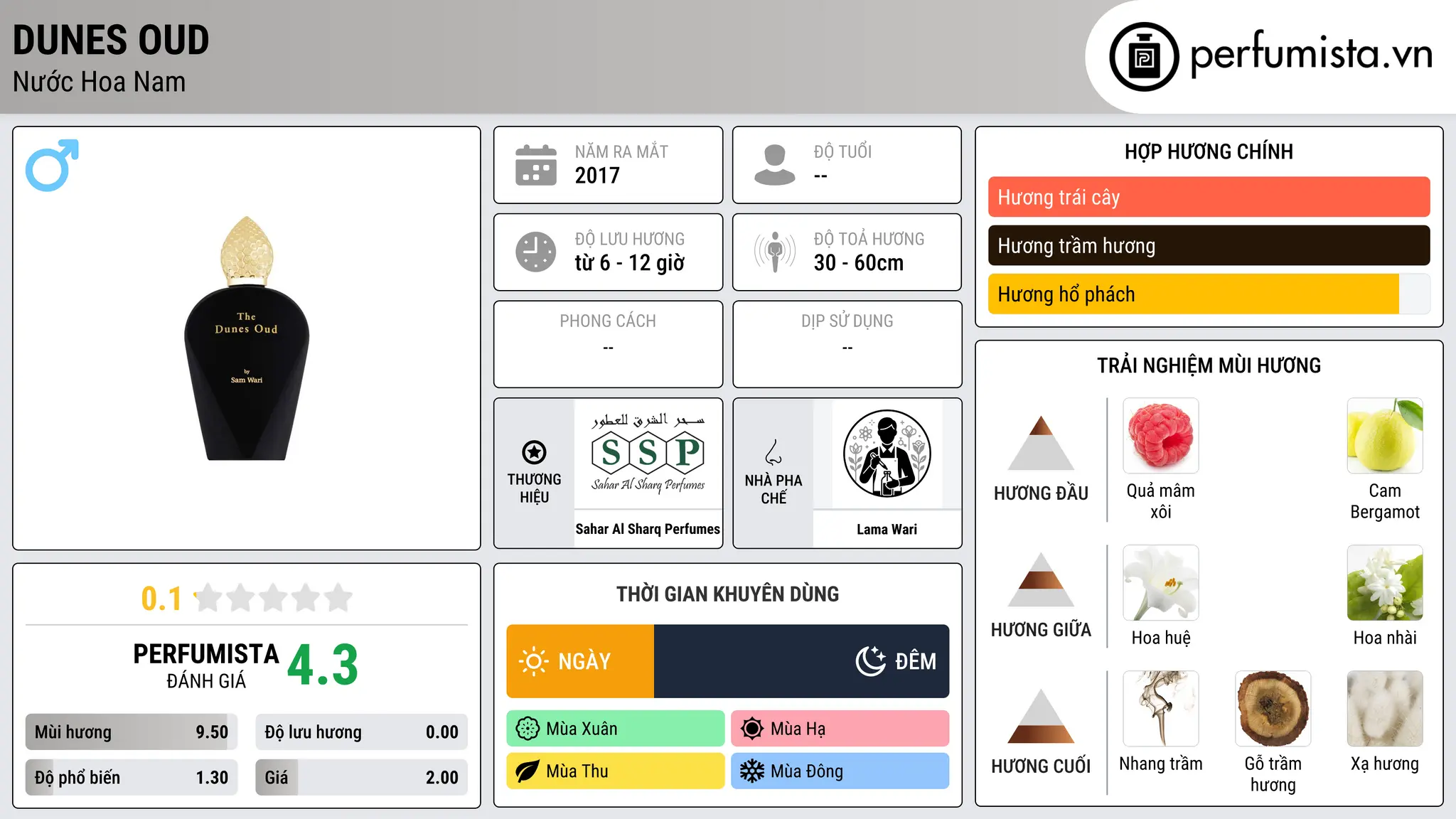Click the DUNES OUD title
Image resolution: width=1456 pixels, height=819 pixels.
(x=111, y=40)
